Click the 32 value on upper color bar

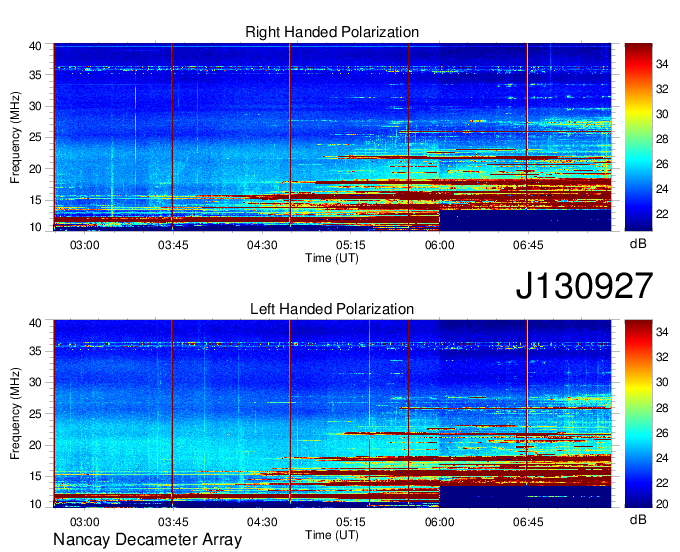(x=662, y=89)
